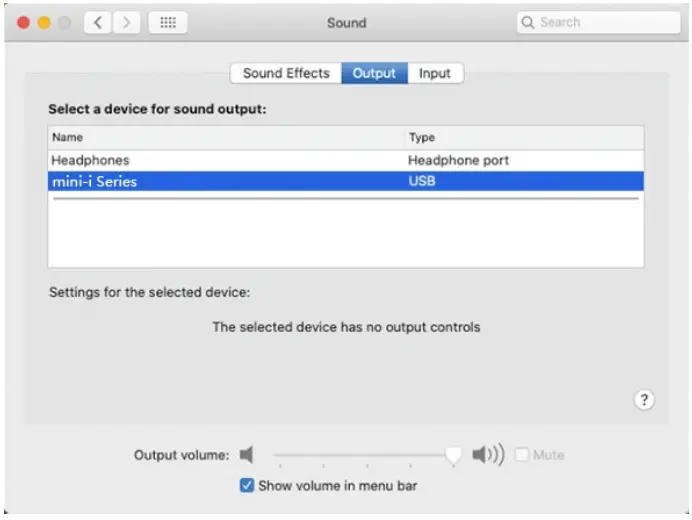Click the low volume speaker icon
This screenshot has width=692, height=520.
[247, 455]
